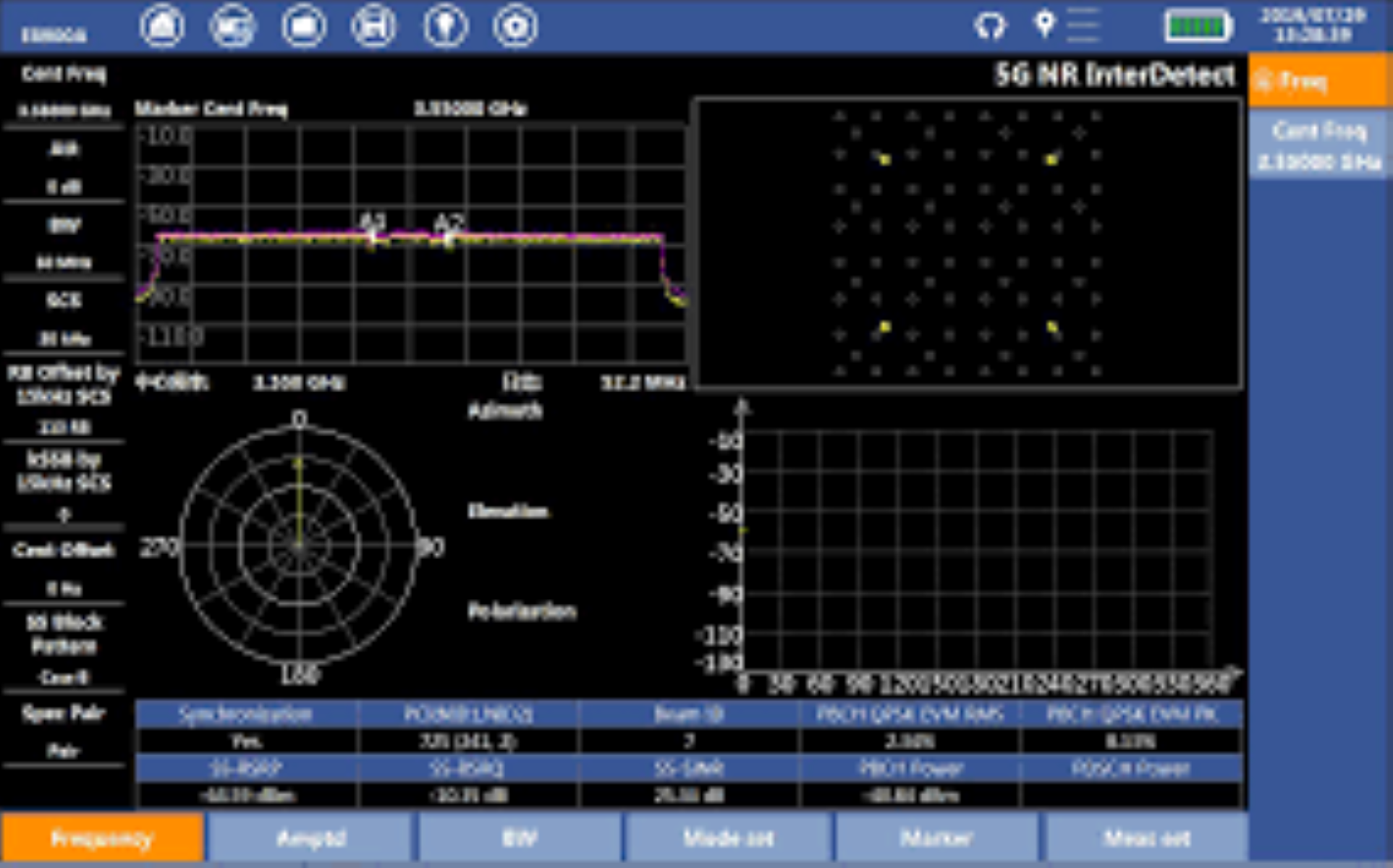Click the Marker Cent Freq label
1393x868 pixels.
click(211, 109)
